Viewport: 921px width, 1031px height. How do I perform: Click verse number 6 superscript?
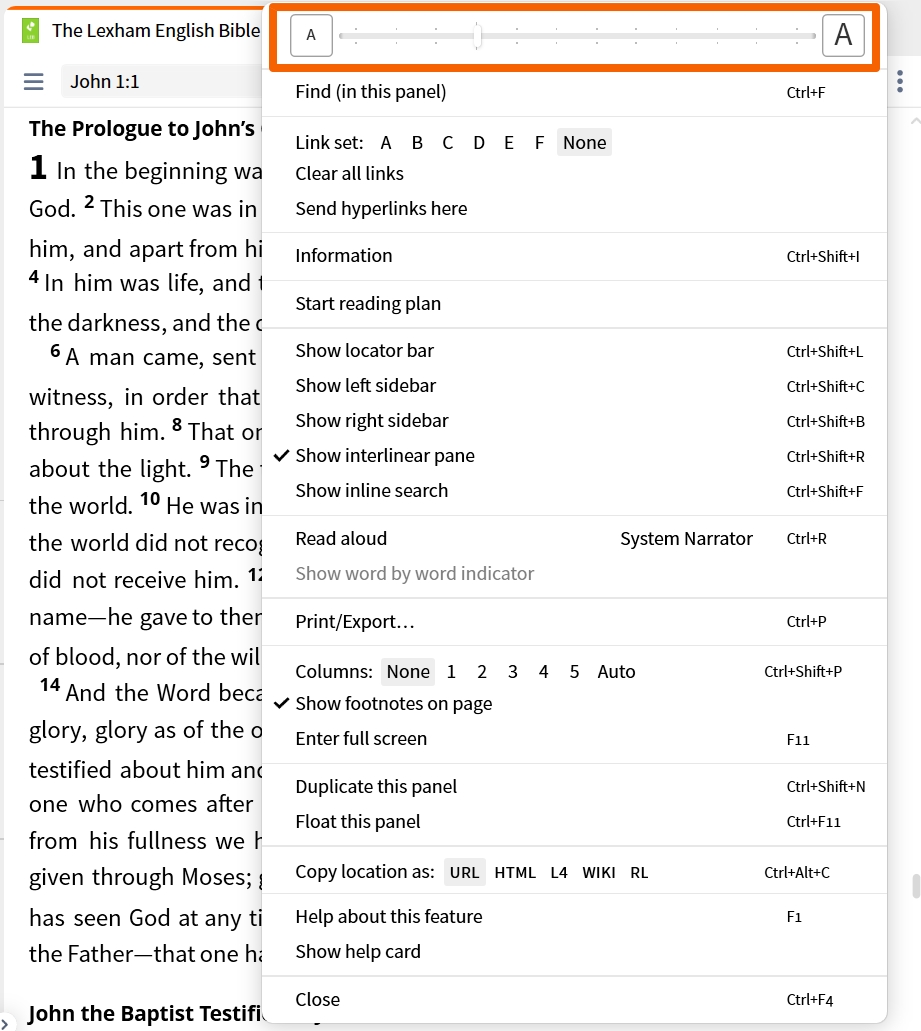point(55,350)
